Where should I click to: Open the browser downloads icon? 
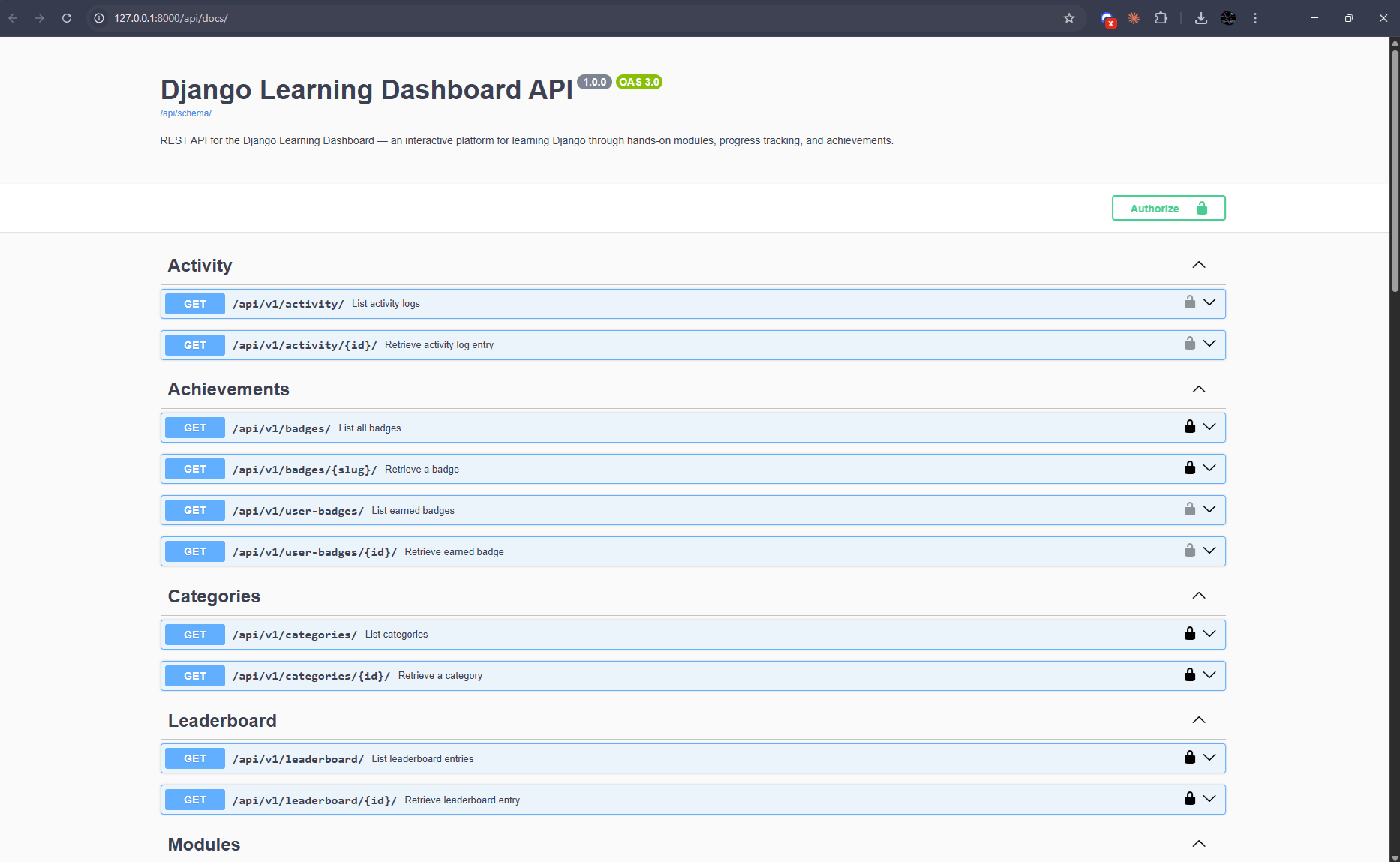pyautogui.click(x=1200, y=18)
